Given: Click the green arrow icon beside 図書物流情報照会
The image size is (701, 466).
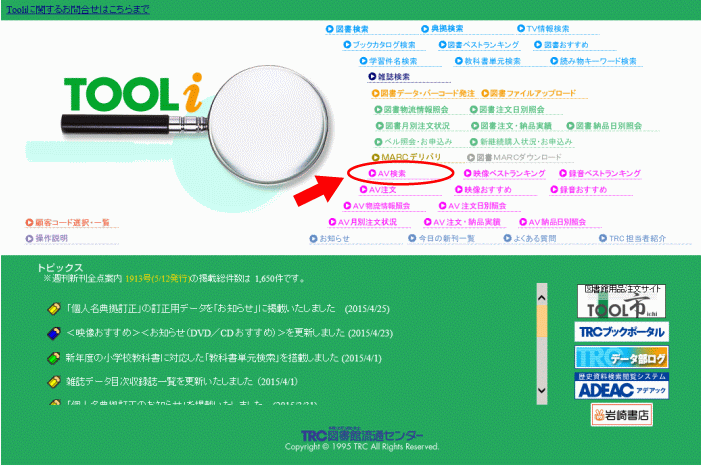Looking at the screenshot, I should point(378,110).
